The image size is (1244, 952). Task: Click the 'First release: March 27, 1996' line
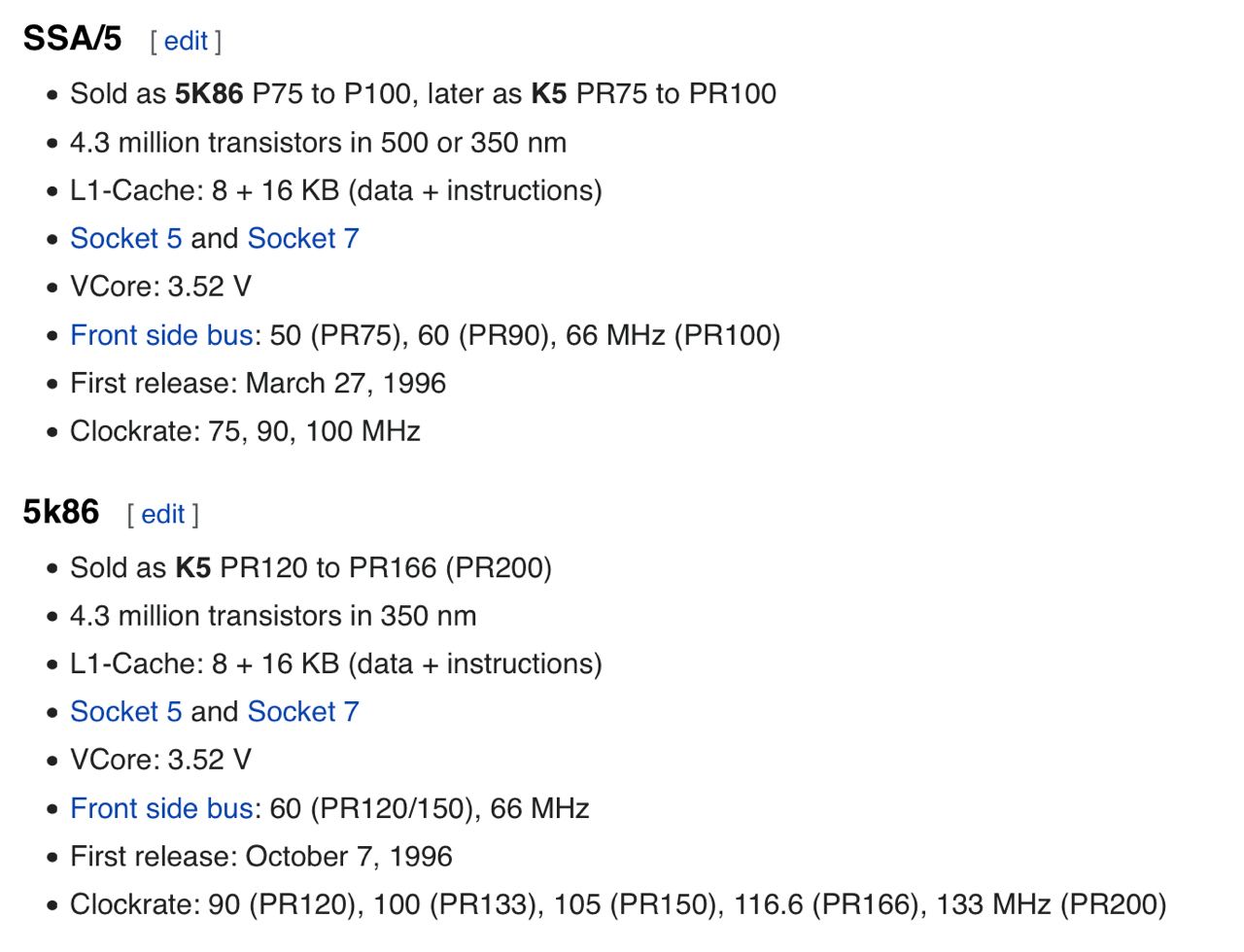pyautogui.click(x=258, y=383)
